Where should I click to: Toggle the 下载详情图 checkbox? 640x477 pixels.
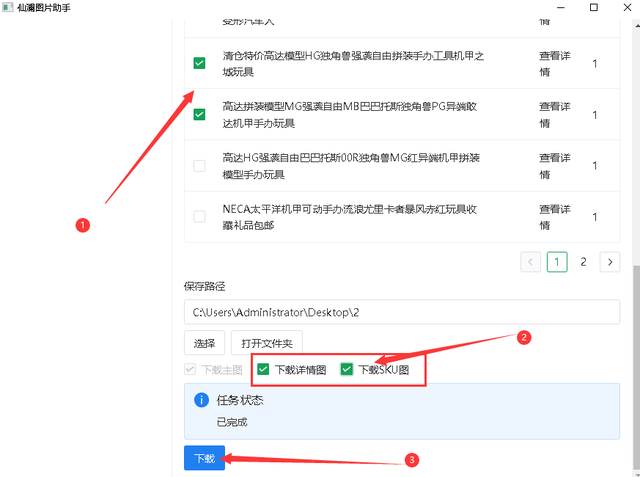coord(263,370)
